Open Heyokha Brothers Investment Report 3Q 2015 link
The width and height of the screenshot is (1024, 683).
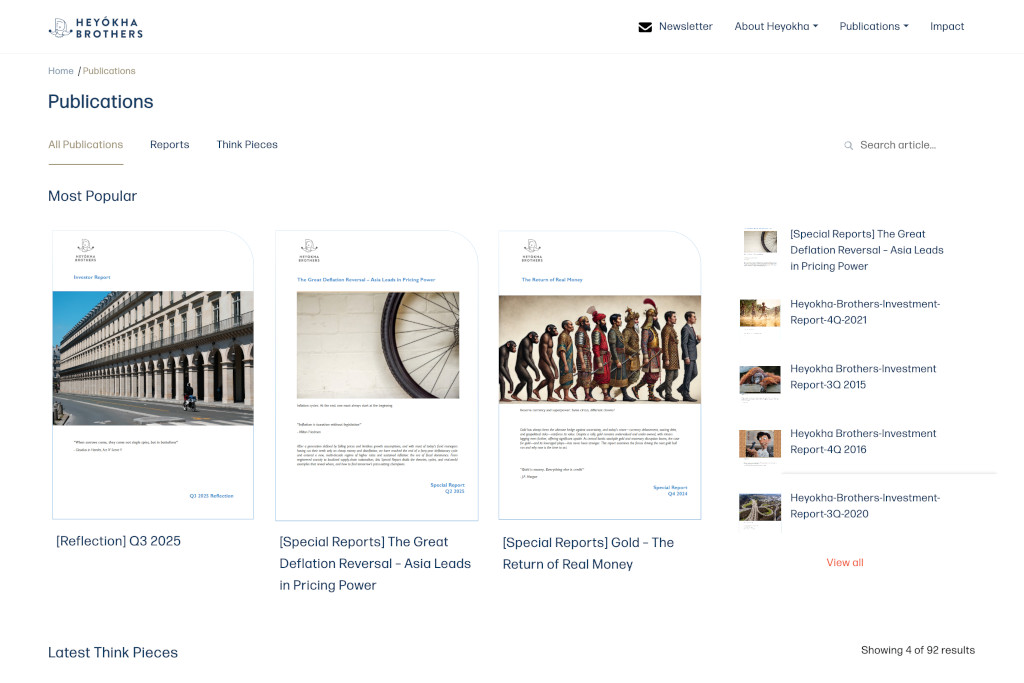click(x=863, y=377)
